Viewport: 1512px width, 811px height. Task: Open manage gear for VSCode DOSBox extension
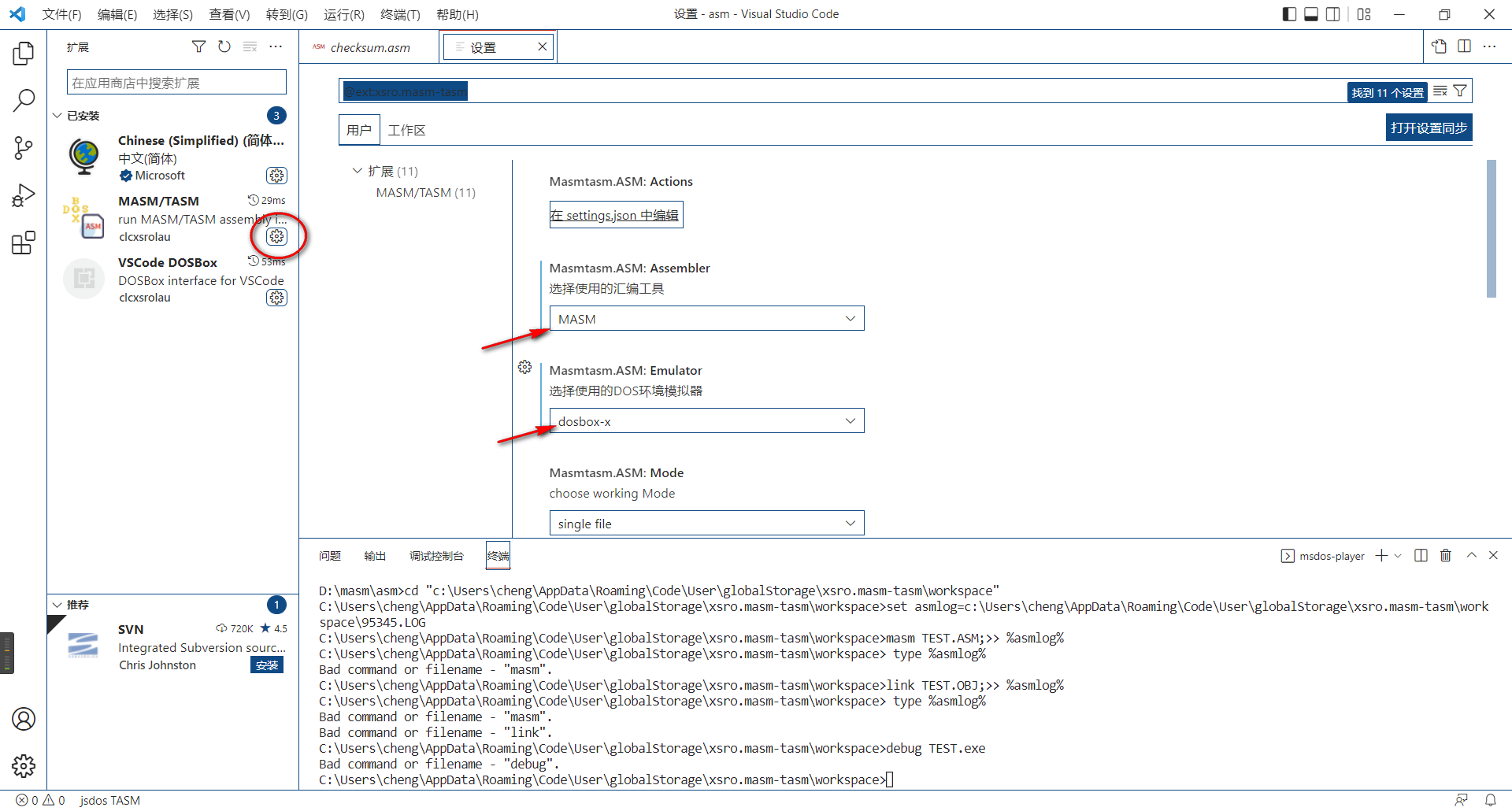(x=276, y=298)
